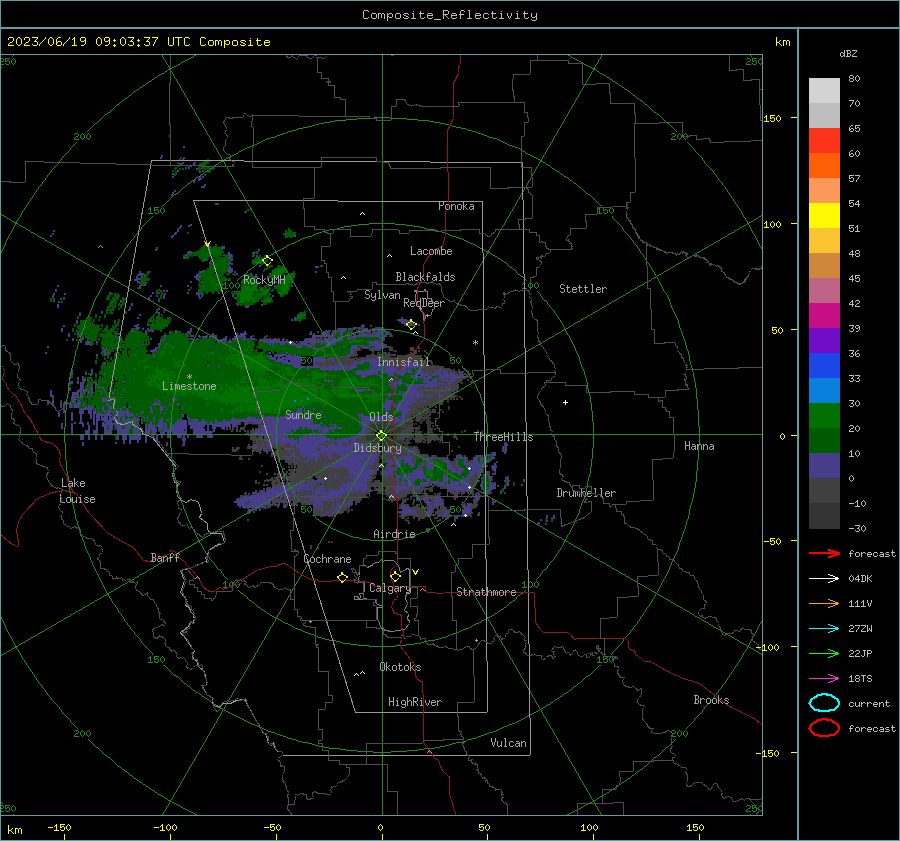The height and width of the screenshot is (841, 900).
Task: Click the Drumheller label
Action: pos(586,493)
